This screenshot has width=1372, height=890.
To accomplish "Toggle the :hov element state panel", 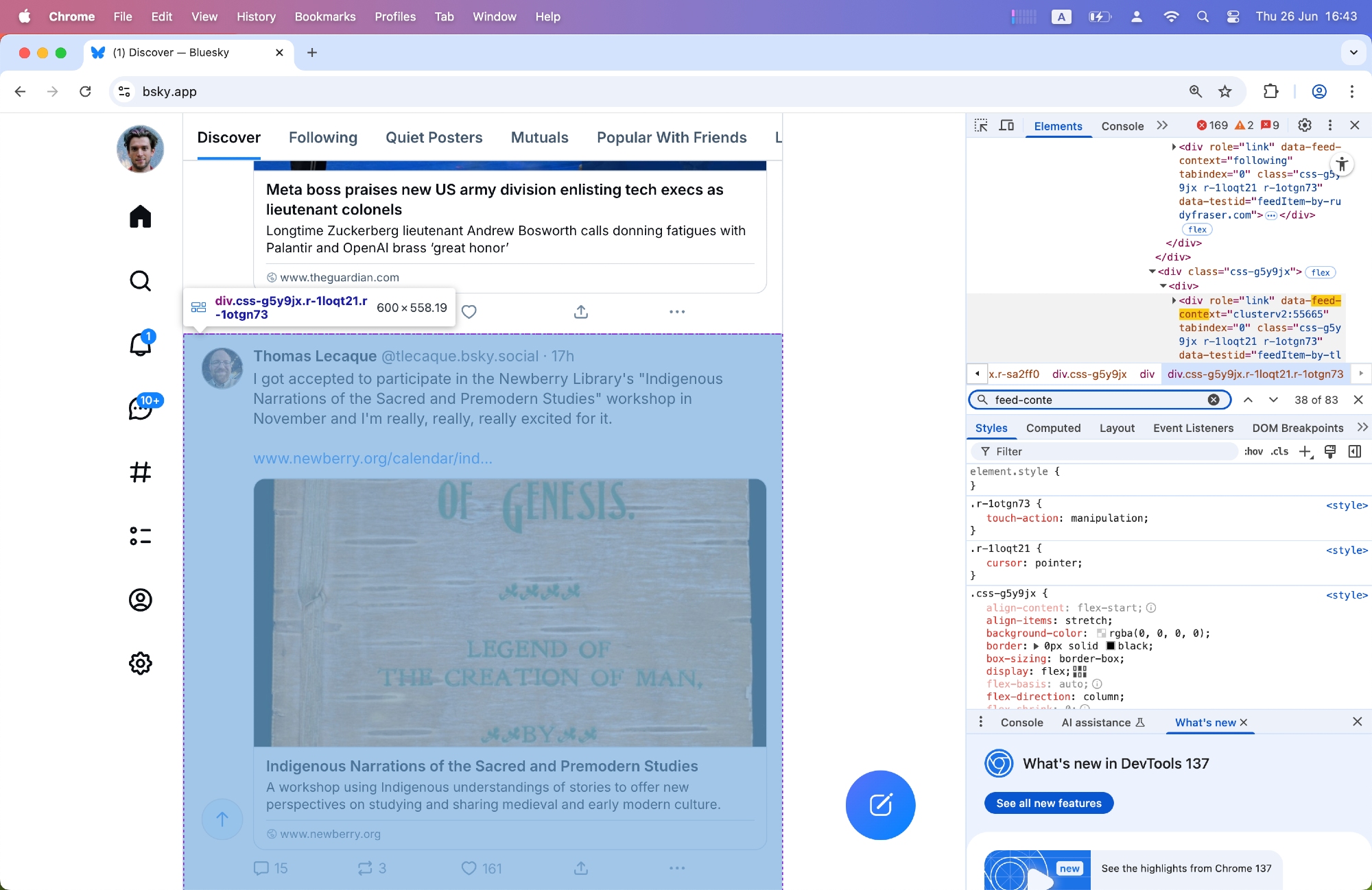I will point(1253,451).
